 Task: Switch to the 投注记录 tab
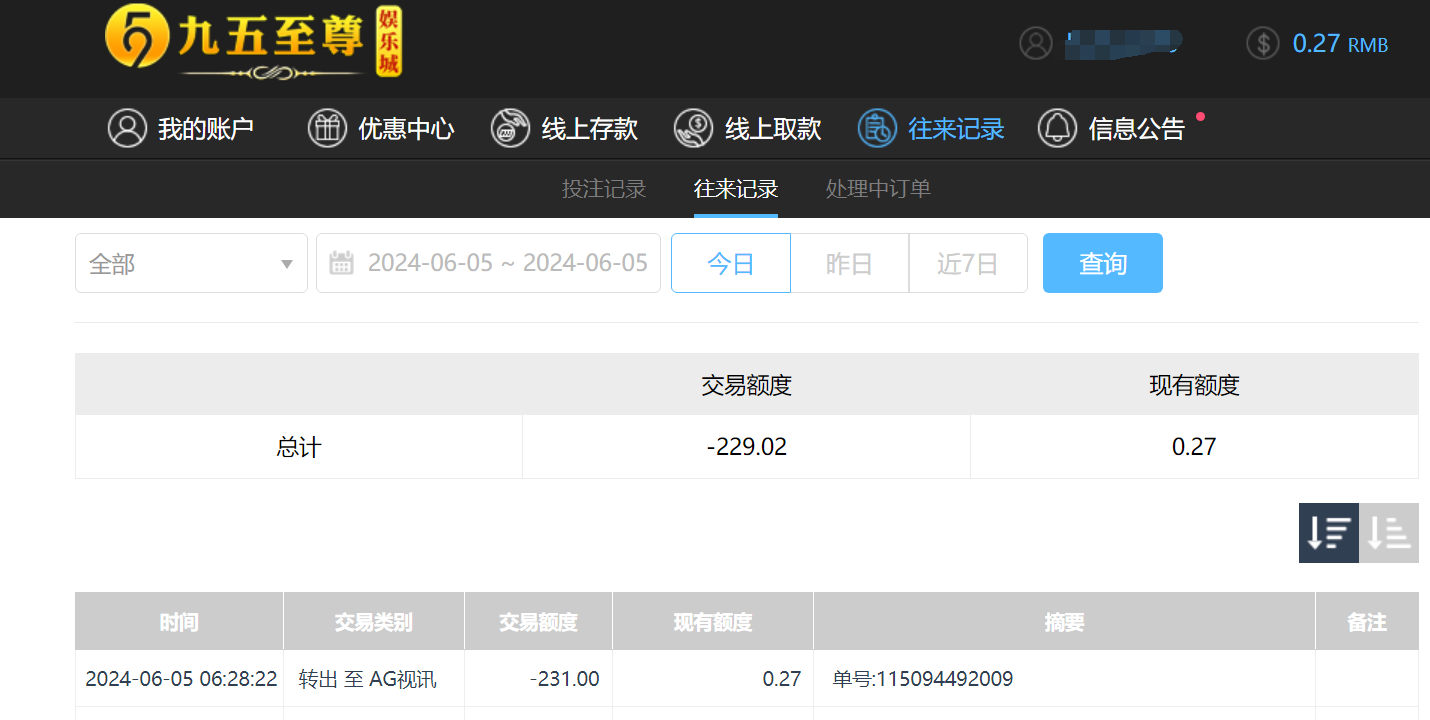605,188
